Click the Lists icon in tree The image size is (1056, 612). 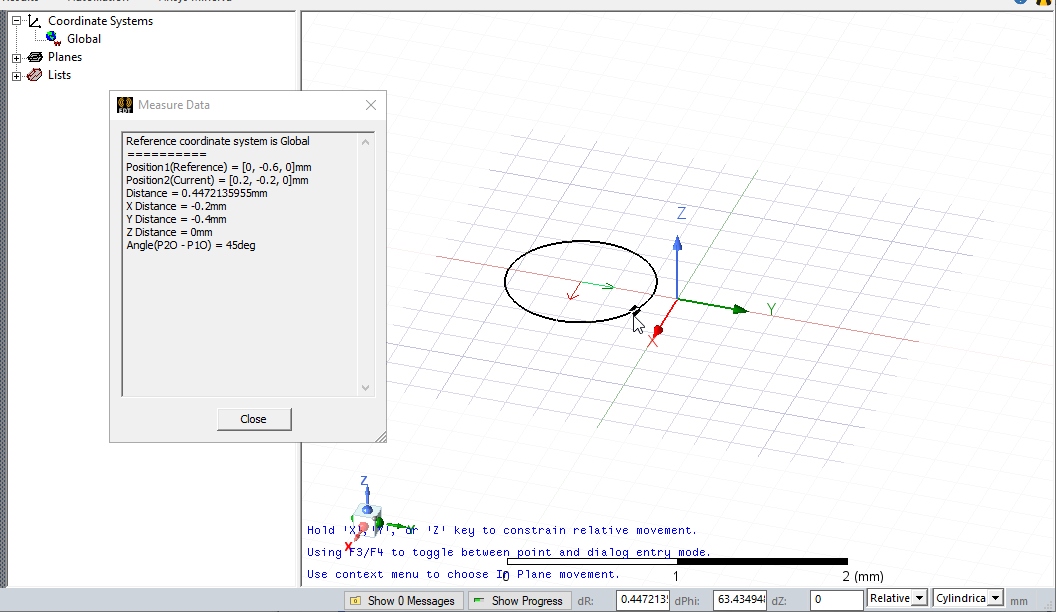click(x=34, y=75)
